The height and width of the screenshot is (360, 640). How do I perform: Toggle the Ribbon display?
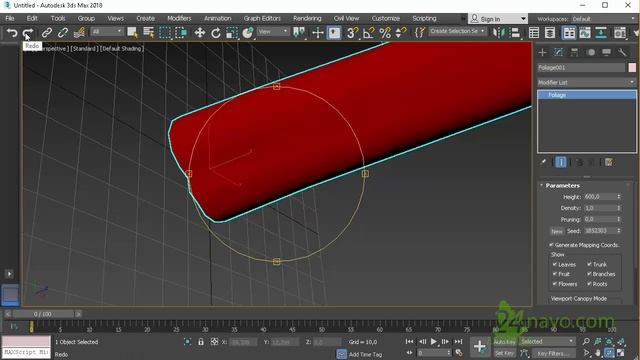point(569,33)
